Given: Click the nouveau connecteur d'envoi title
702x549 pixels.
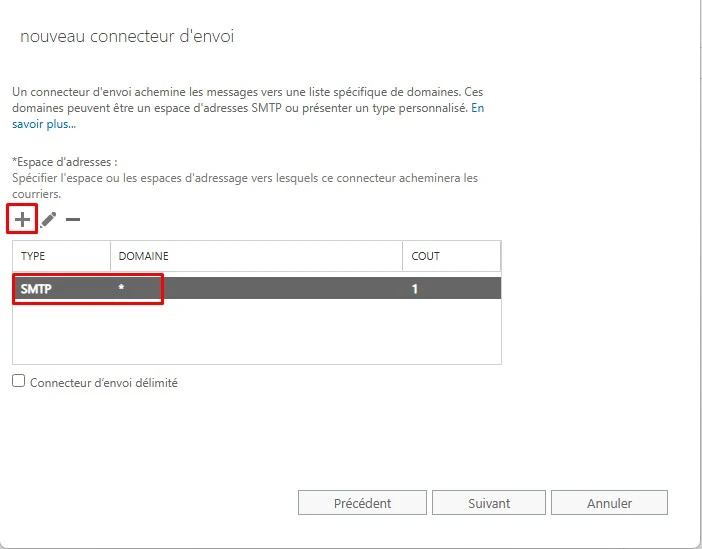Looking at the screenshot, I should click(127, 36).
